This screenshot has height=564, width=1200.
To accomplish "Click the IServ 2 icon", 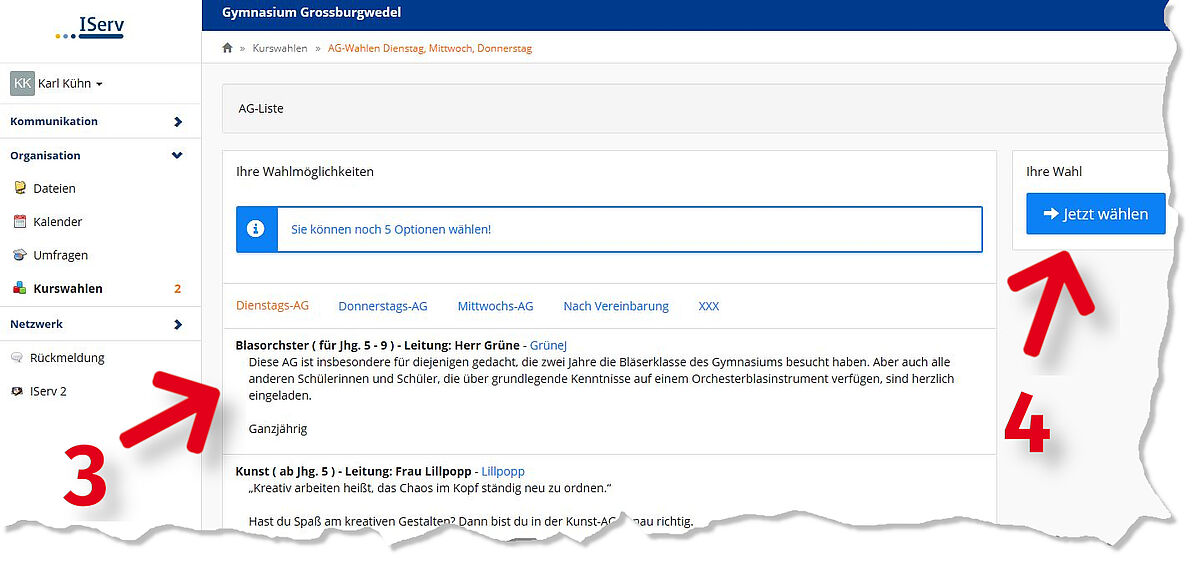I will pyautogui.click(x=17, y=392).
